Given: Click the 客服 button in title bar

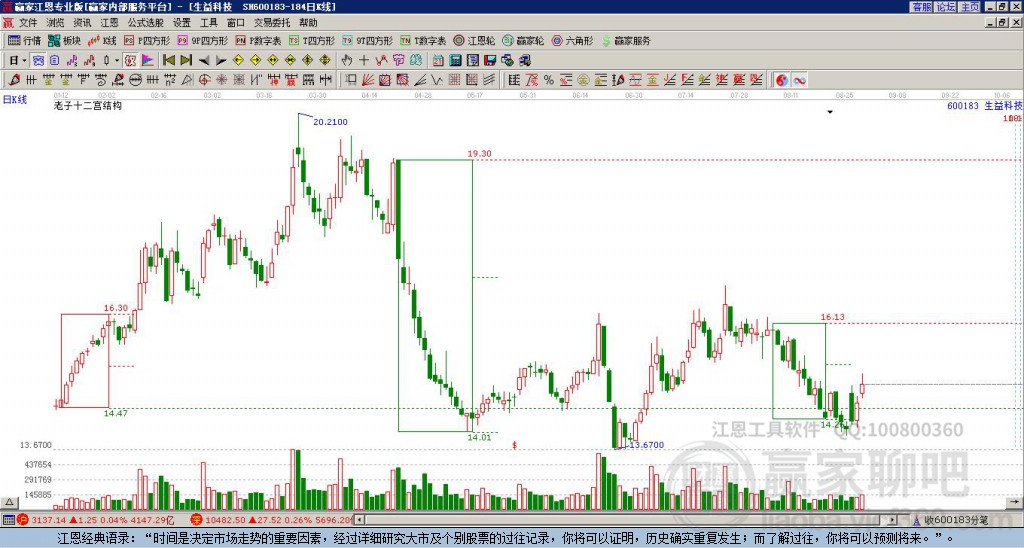Looking at the screenshot, I should point(922,7).
